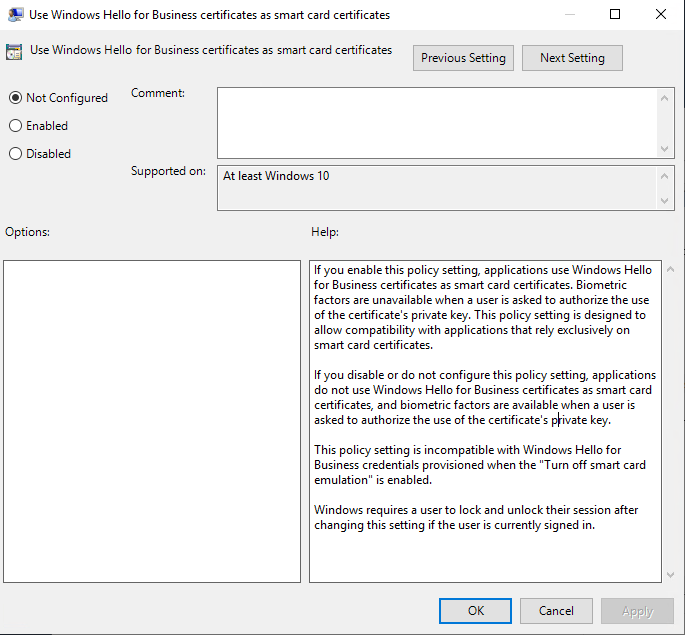Click the Supported on scroll down arrow
This screenshot has width=685, height=635.
666,201
